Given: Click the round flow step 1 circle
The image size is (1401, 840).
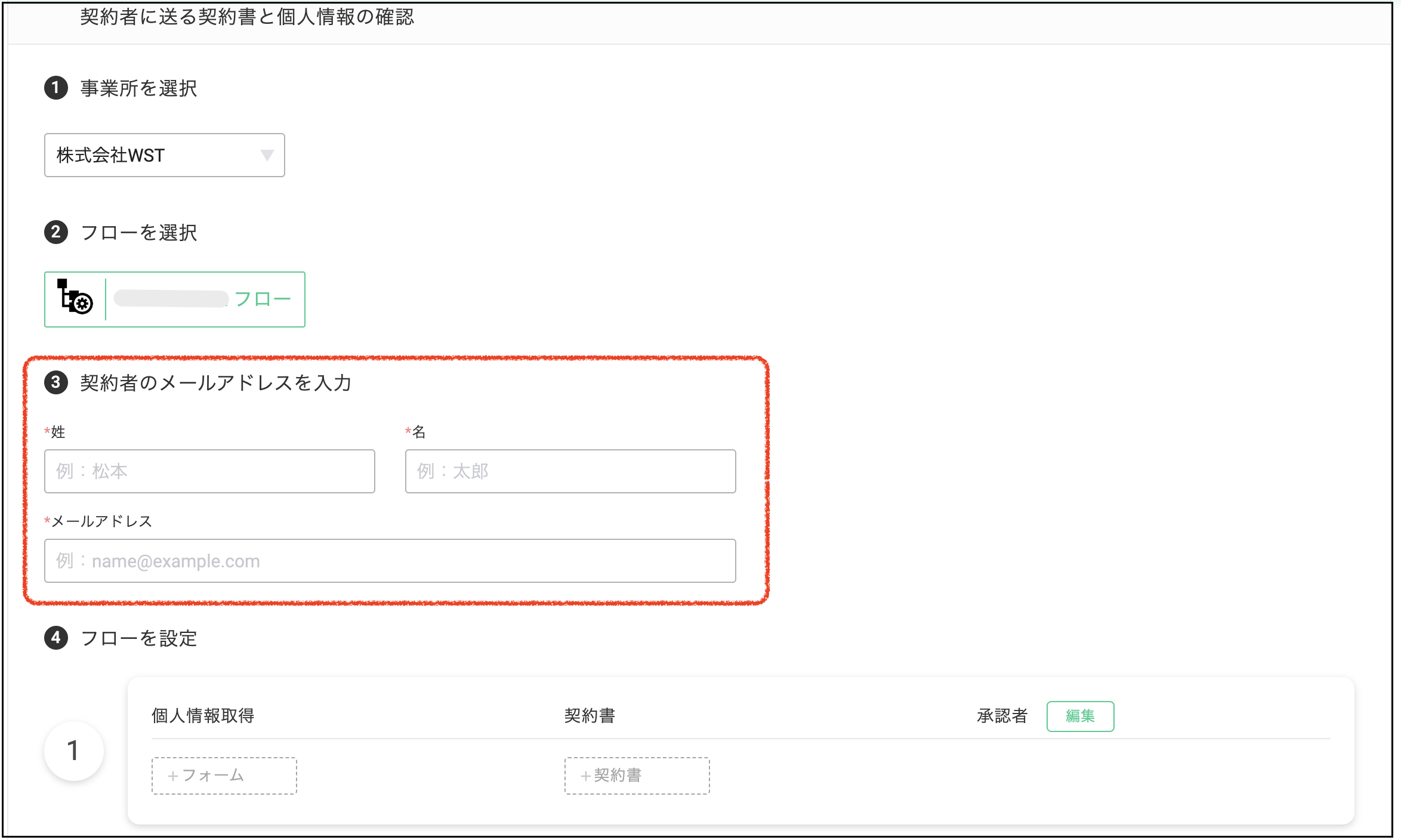Looking at the screenshot, I should pos(74,751).
